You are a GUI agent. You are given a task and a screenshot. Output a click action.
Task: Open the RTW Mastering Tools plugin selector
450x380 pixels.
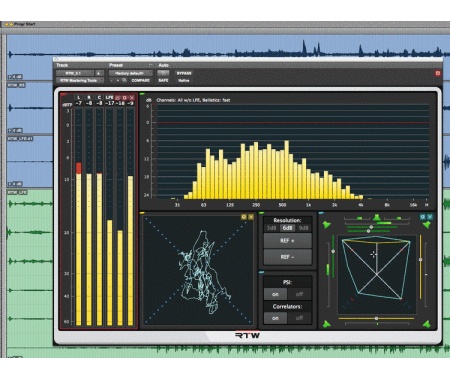pyautogui.click(x=79, y=80)
